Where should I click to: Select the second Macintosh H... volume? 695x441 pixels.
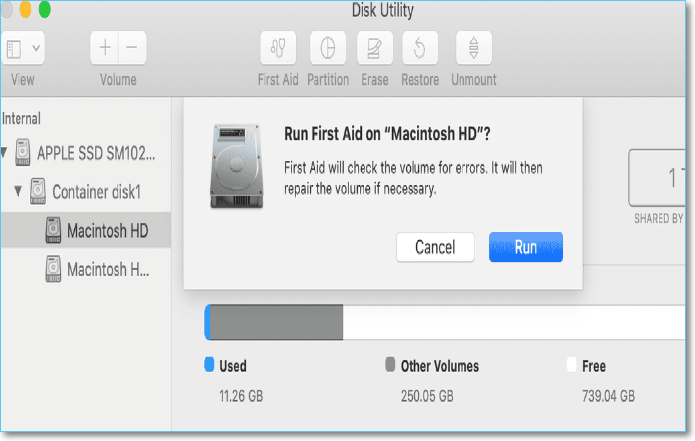(110, 269)
